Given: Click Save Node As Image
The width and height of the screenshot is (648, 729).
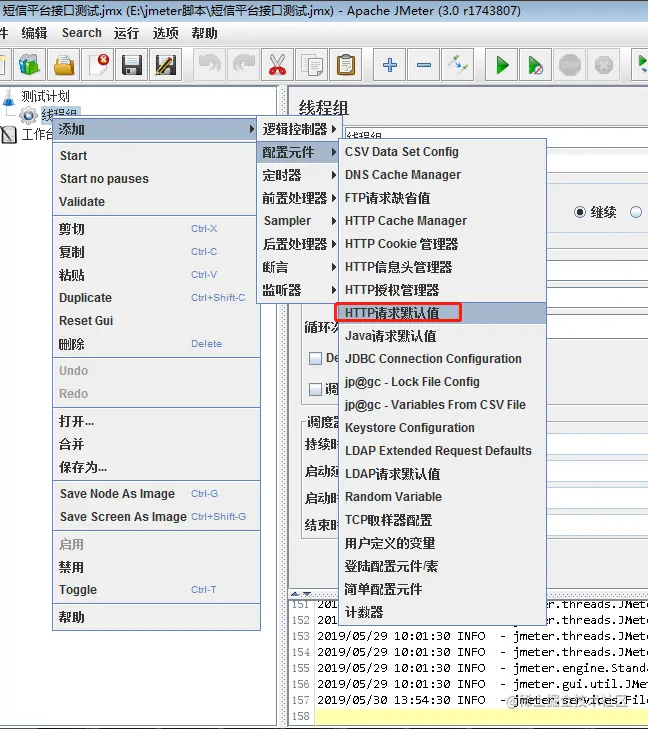Looking at the screenshot, I should (x=156, y=493).
